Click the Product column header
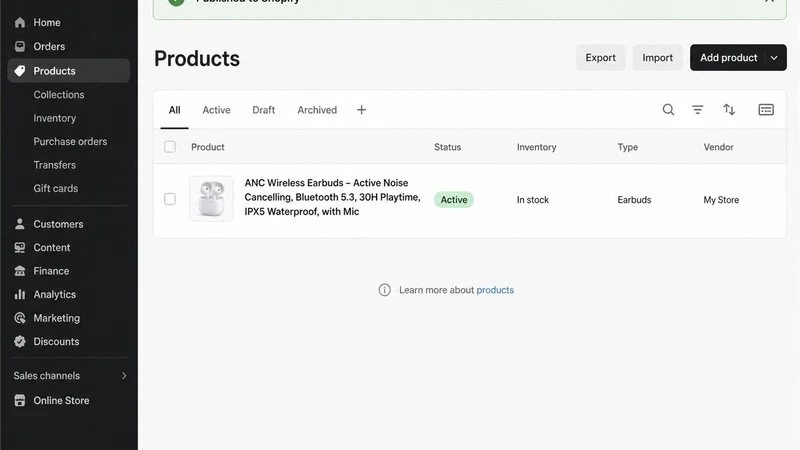 pyautogui.click(x=208, y=147)
